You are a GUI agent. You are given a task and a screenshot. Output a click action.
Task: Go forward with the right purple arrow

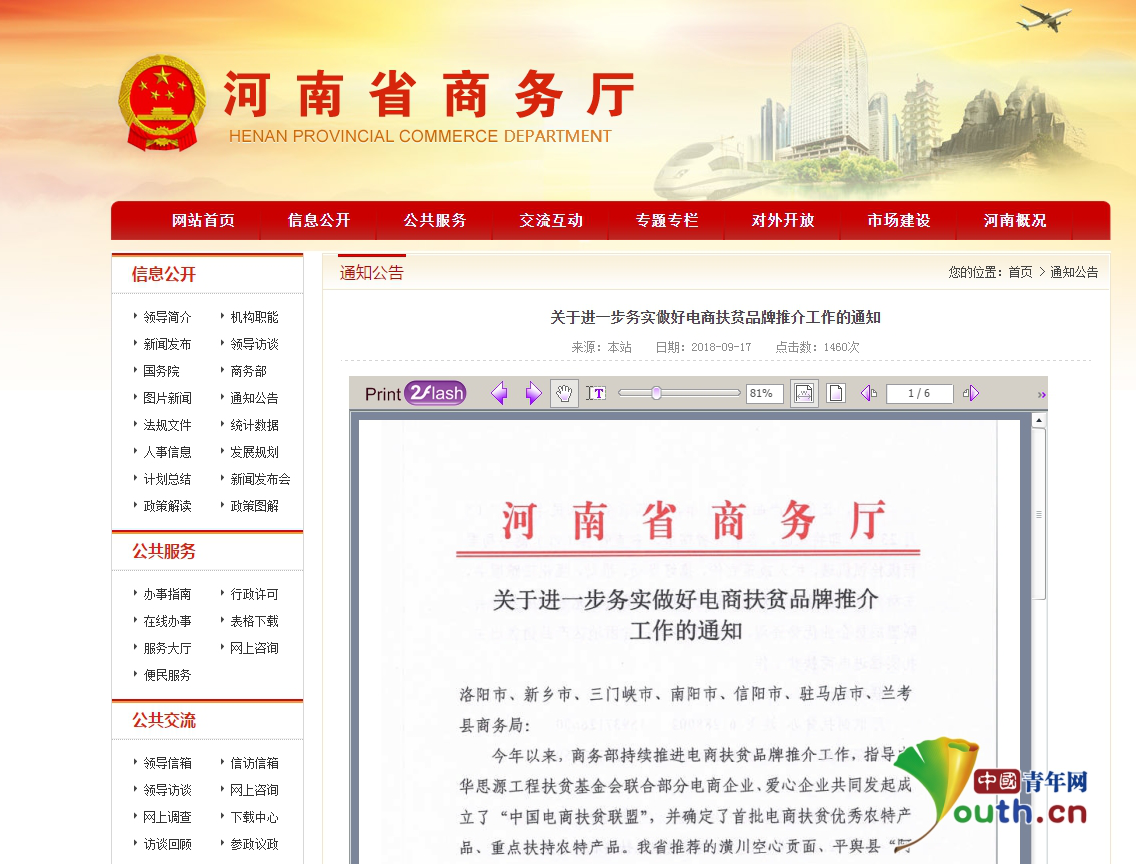pyautogui.click(x=533, y=393)
